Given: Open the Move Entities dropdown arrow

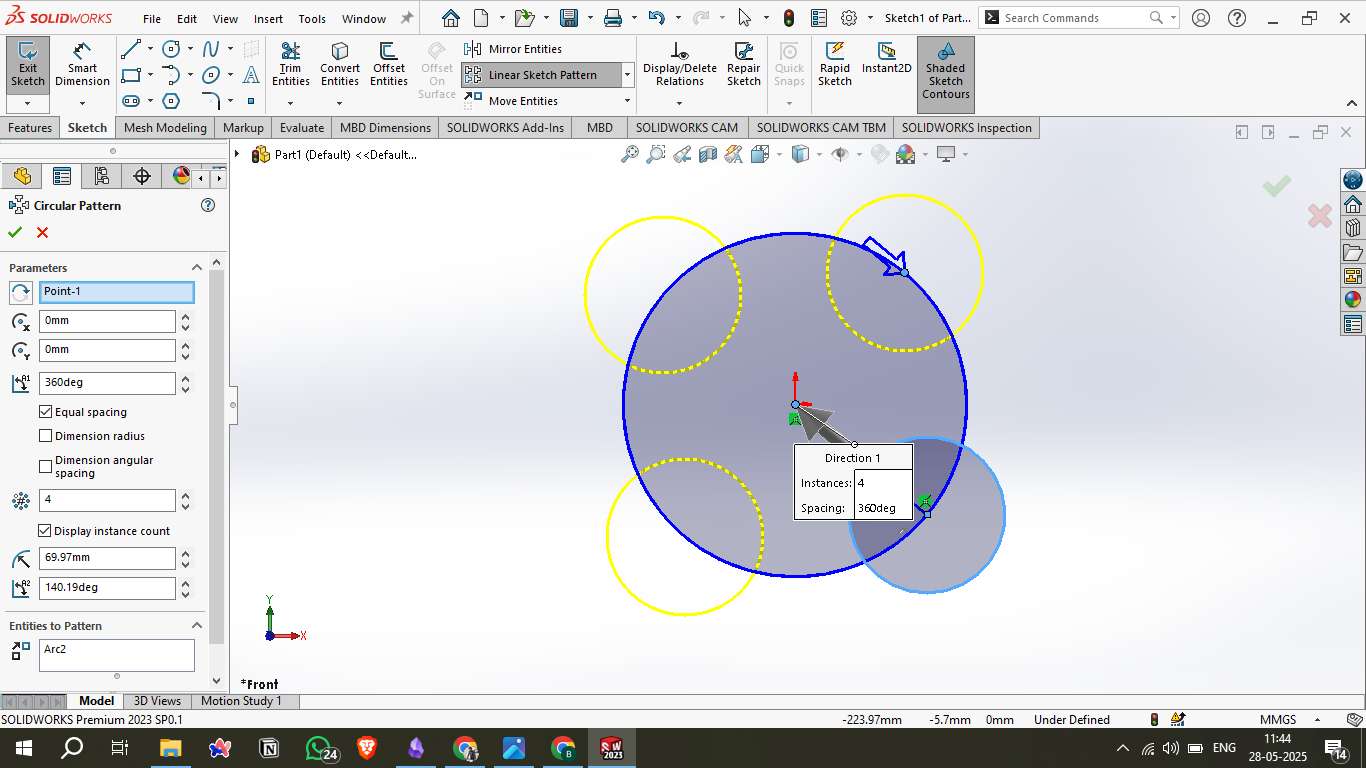Looking at the screenshot, I should click(x=628, y=101).
